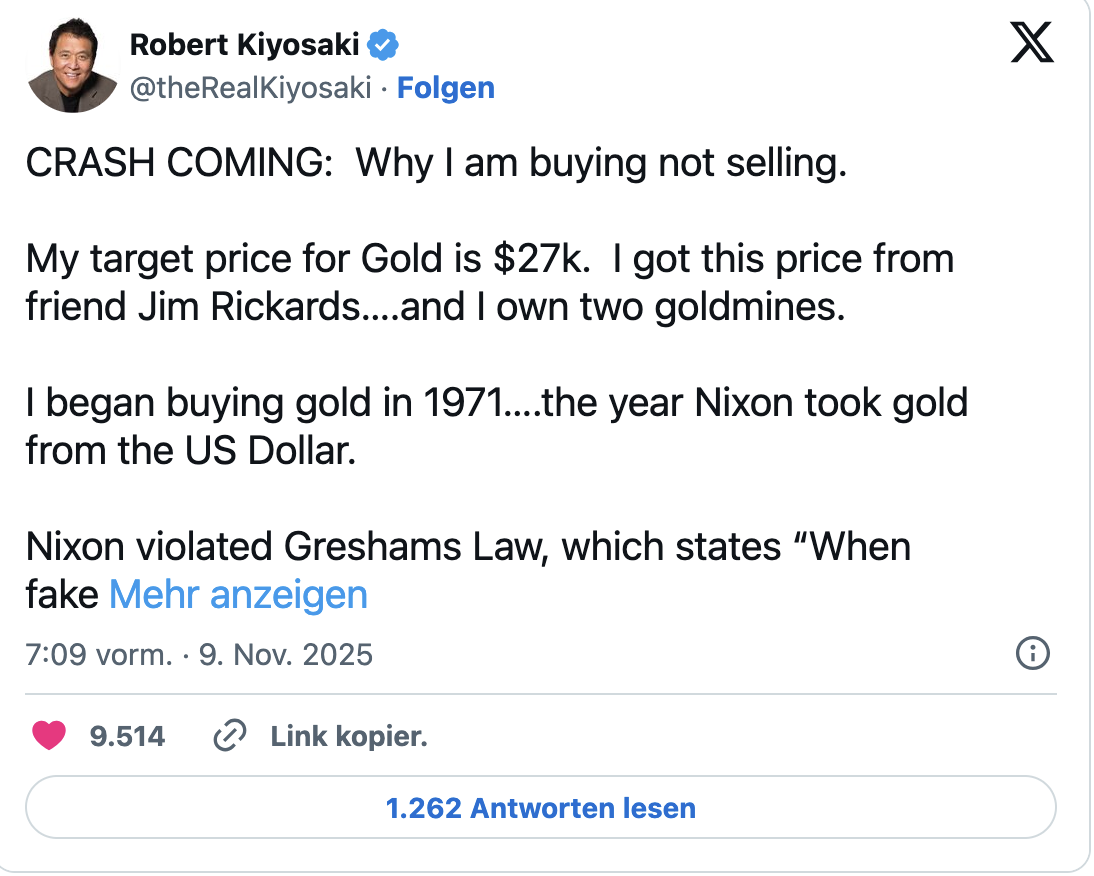Viewport: 1094px width, 876px height.
Task: Click the copy link chain icon
Action: pos(229,736)
